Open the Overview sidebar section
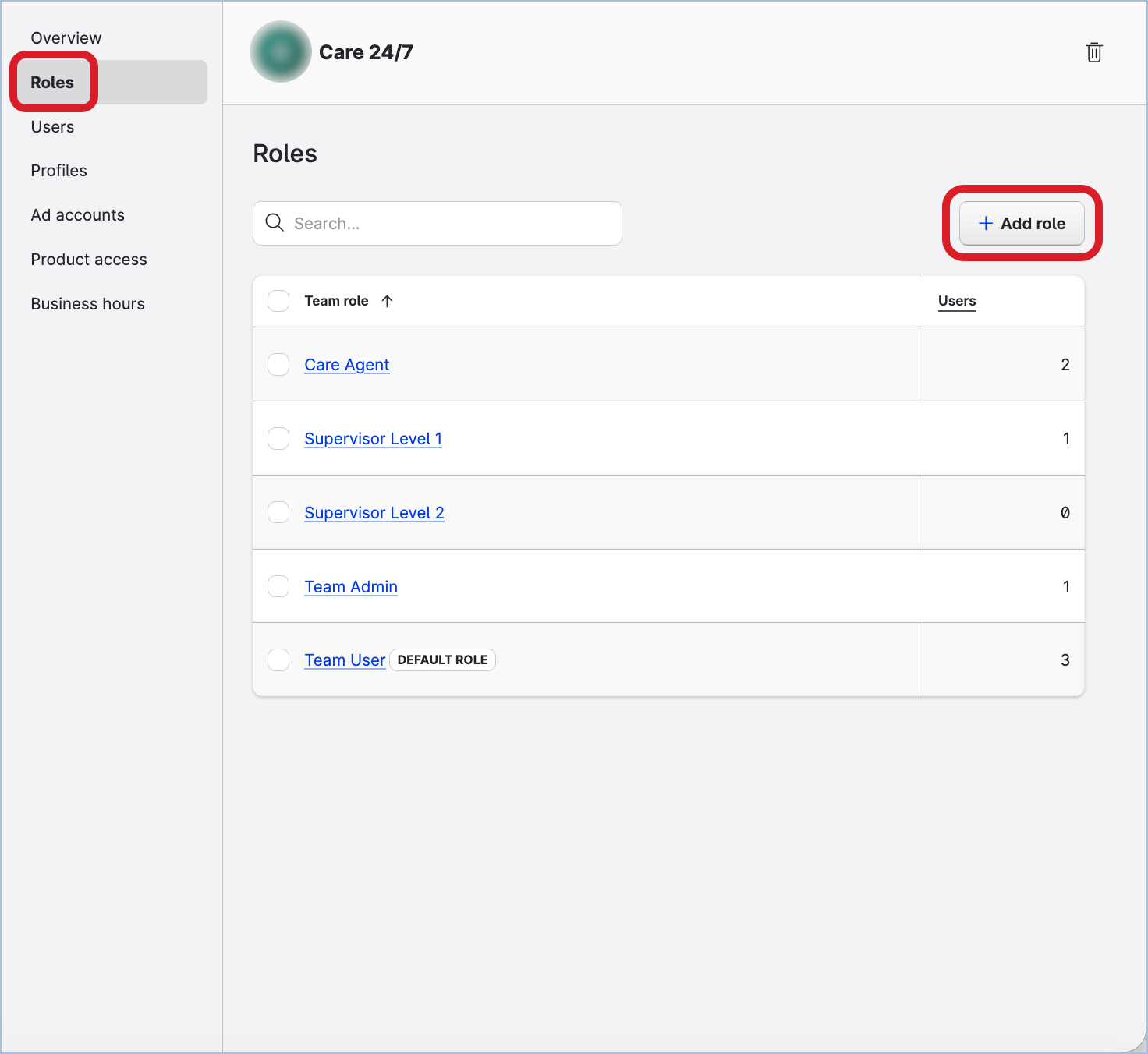1148x1054 pixels. click(66, 38)
